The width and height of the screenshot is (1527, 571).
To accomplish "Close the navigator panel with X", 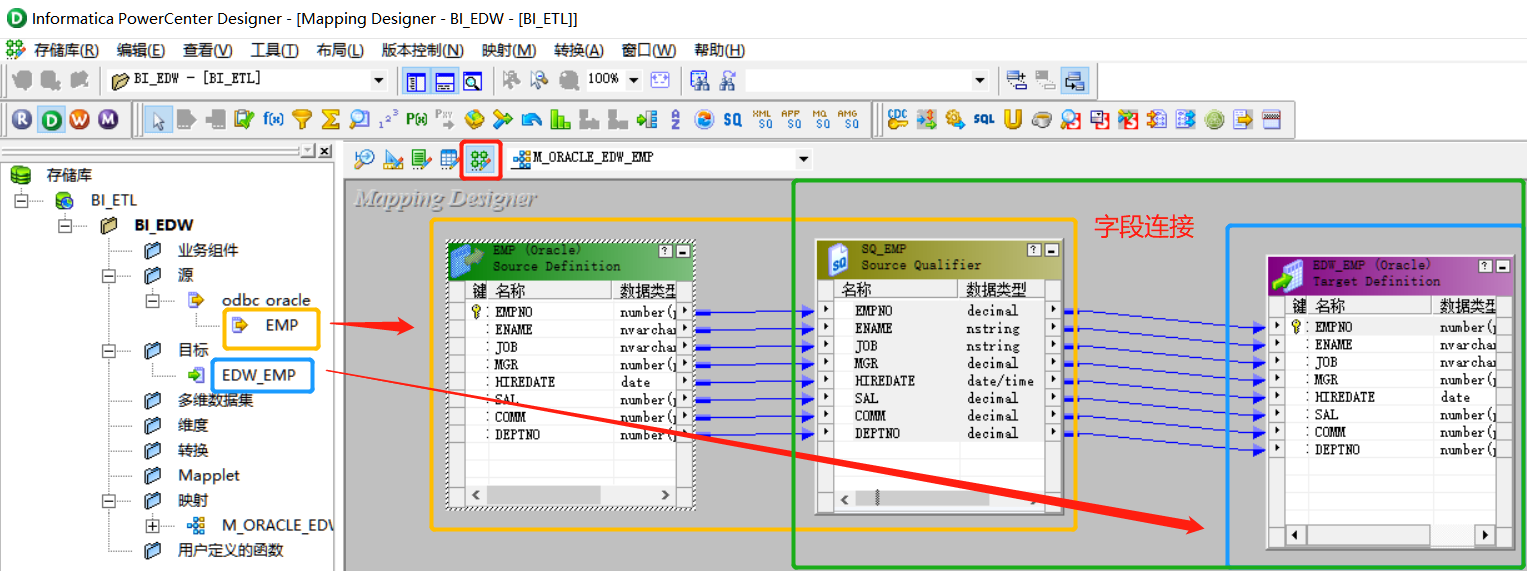I will (x=325, y=150).
